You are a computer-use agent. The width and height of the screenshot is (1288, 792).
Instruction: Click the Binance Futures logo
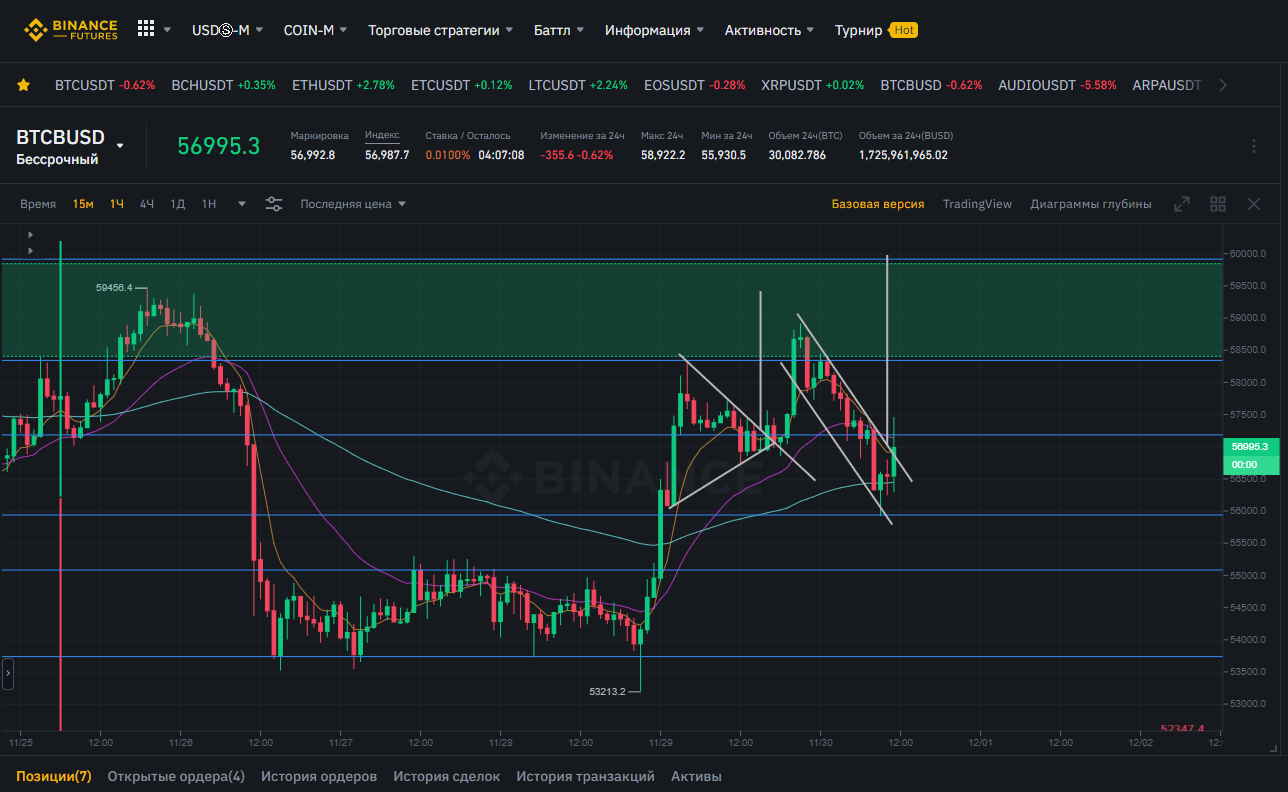pos(70,30)
